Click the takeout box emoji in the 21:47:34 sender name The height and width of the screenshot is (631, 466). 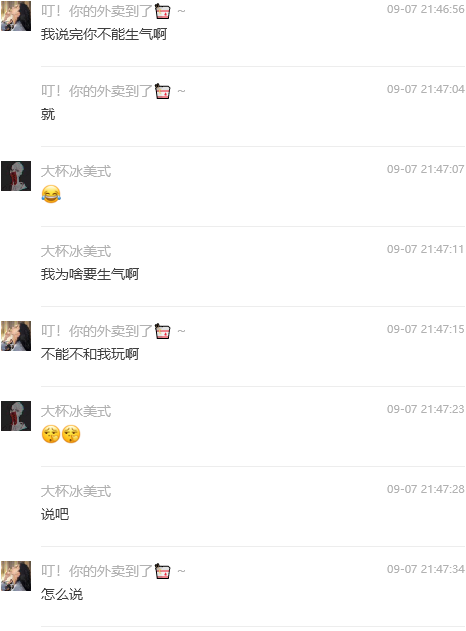163,571
